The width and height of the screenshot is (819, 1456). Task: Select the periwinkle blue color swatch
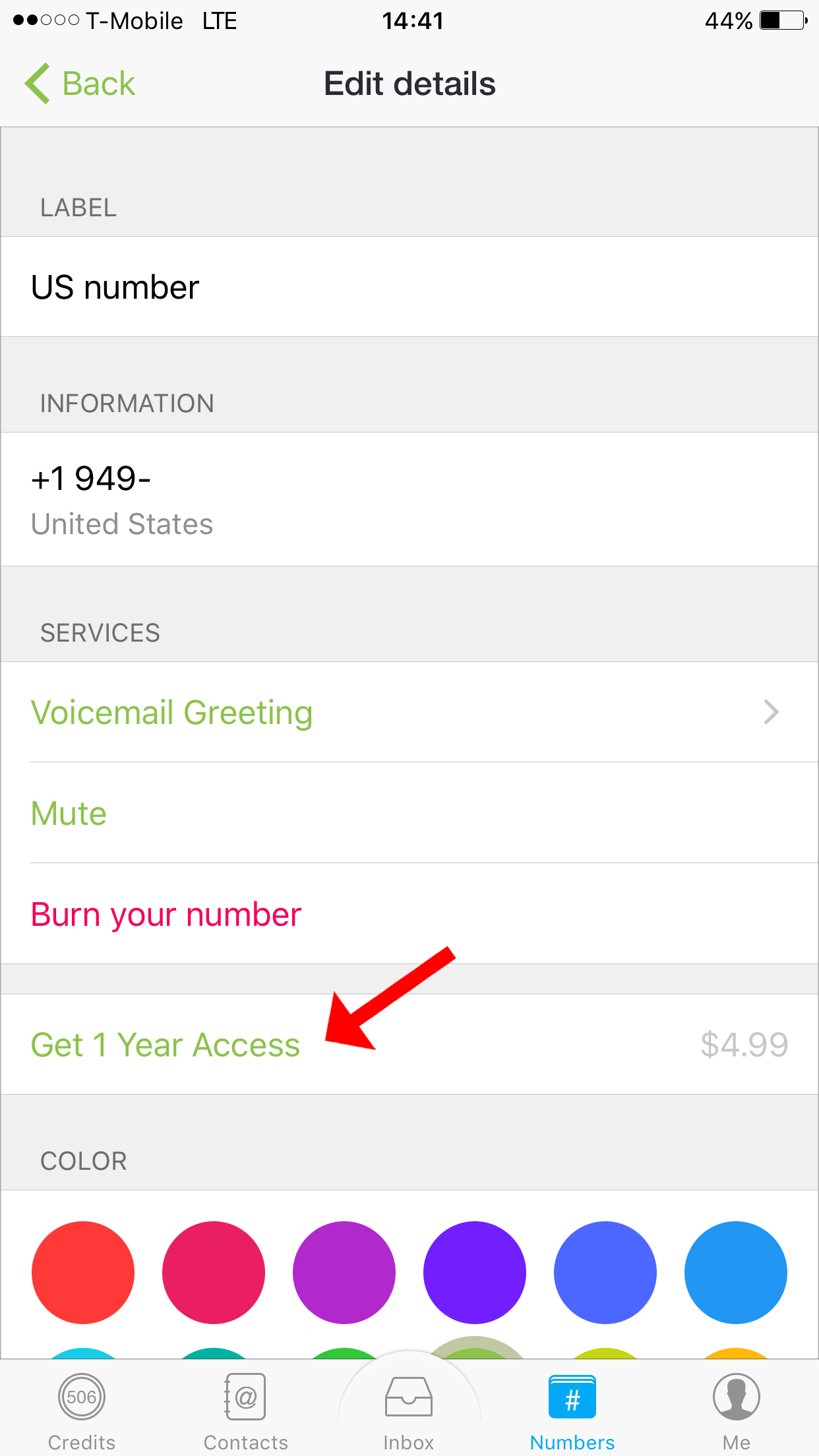coord(605,1273)
